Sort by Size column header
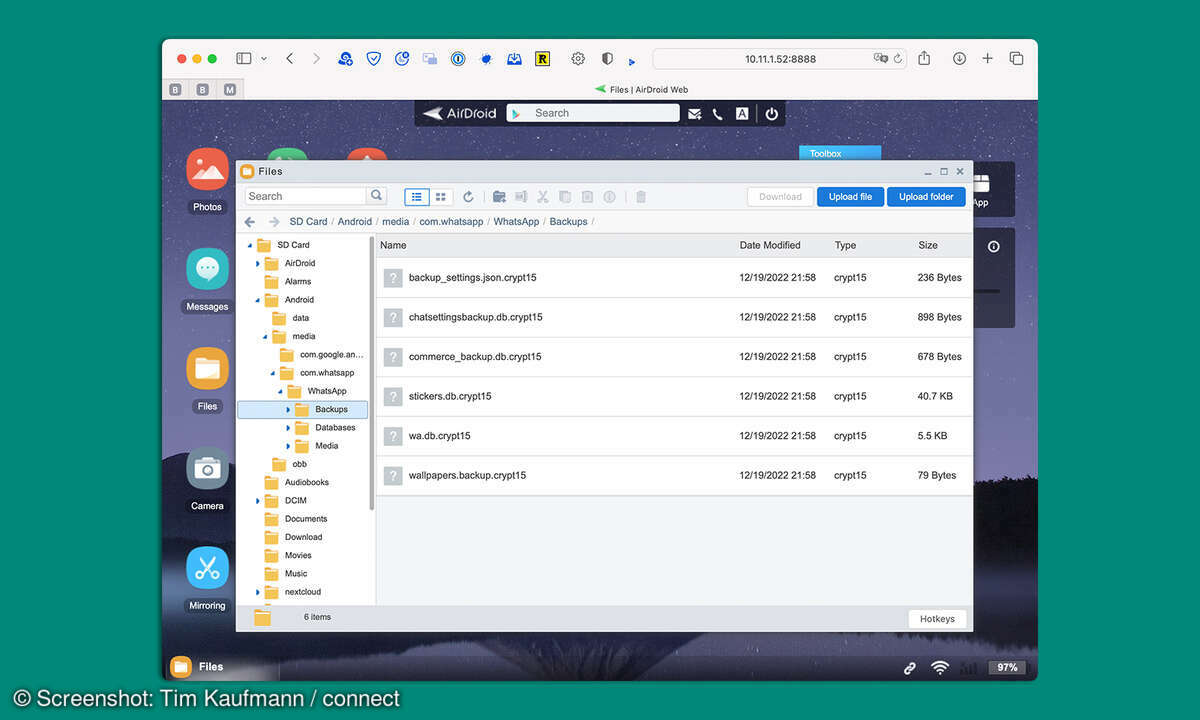 coord(928,245)
